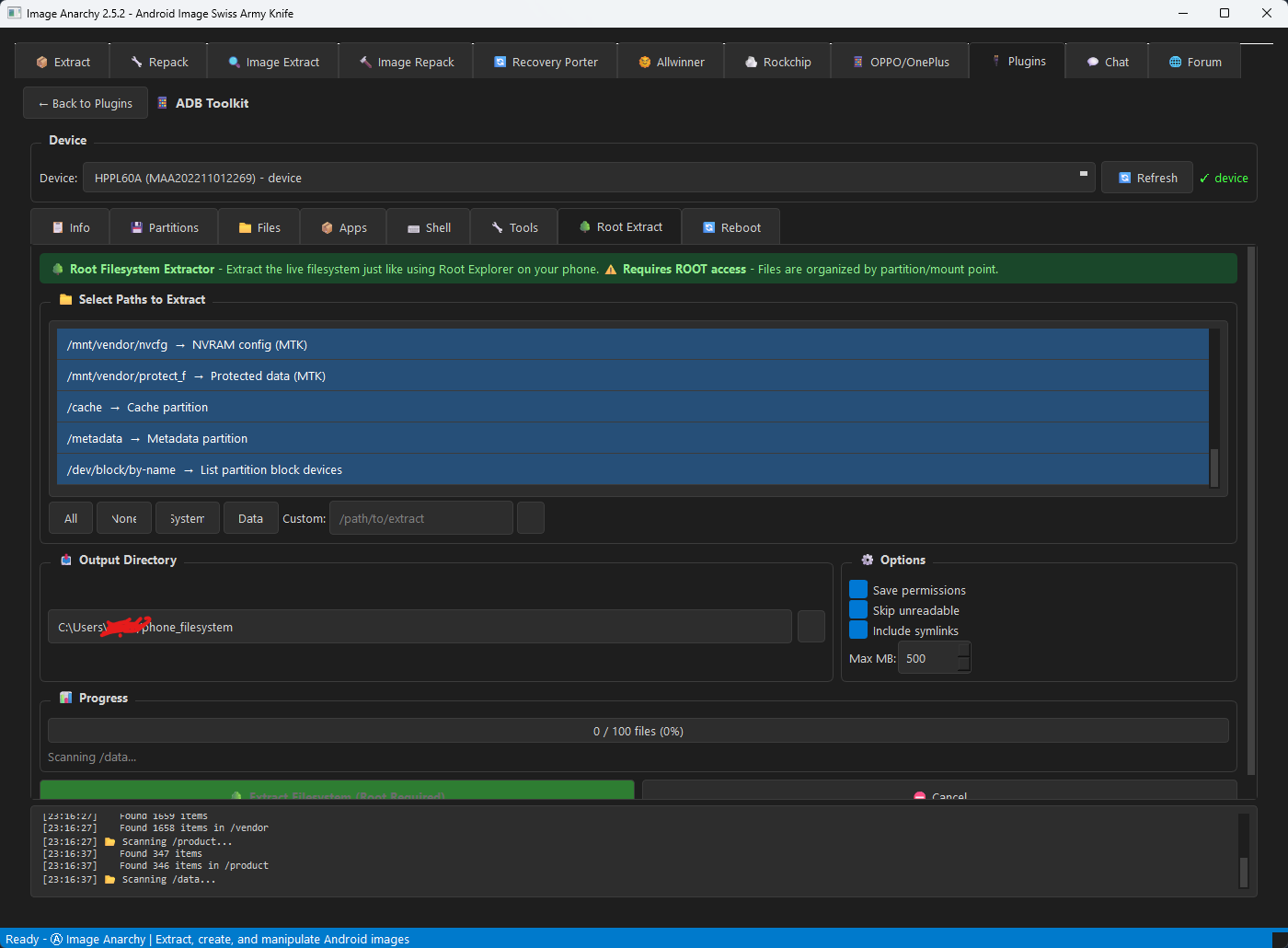This screenshot has width=1288, height=948.
Task: Open the Device selection dropdown
Action: pyautogui.click(x=1083, y=175)
